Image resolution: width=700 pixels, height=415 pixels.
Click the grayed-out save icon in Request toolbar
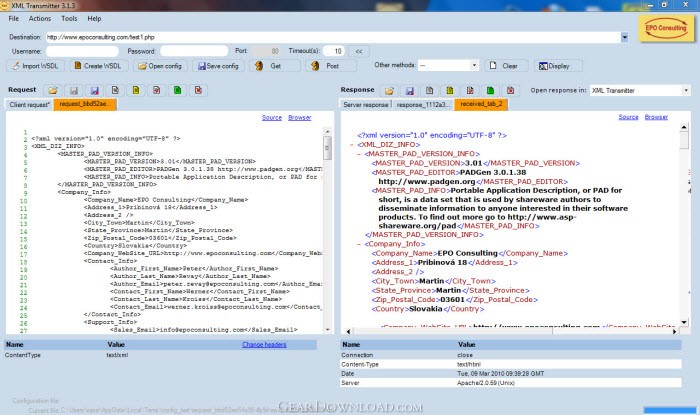74,90
